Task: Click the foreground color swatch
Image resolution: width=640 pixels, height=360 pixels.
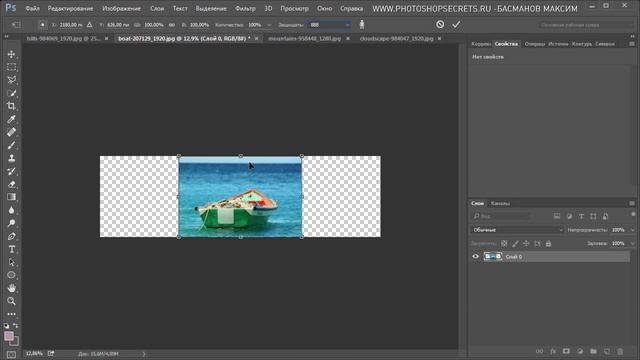Action: [9, 336]
